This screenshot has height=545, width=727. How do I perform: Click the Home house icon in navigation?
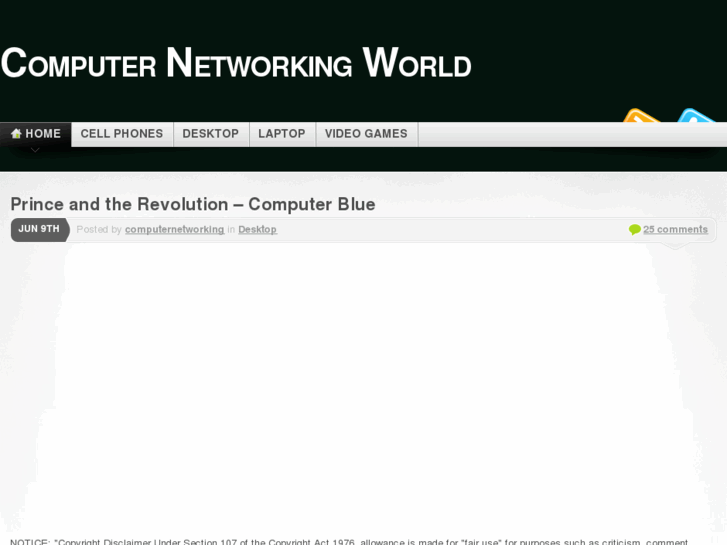click(16, 134)
